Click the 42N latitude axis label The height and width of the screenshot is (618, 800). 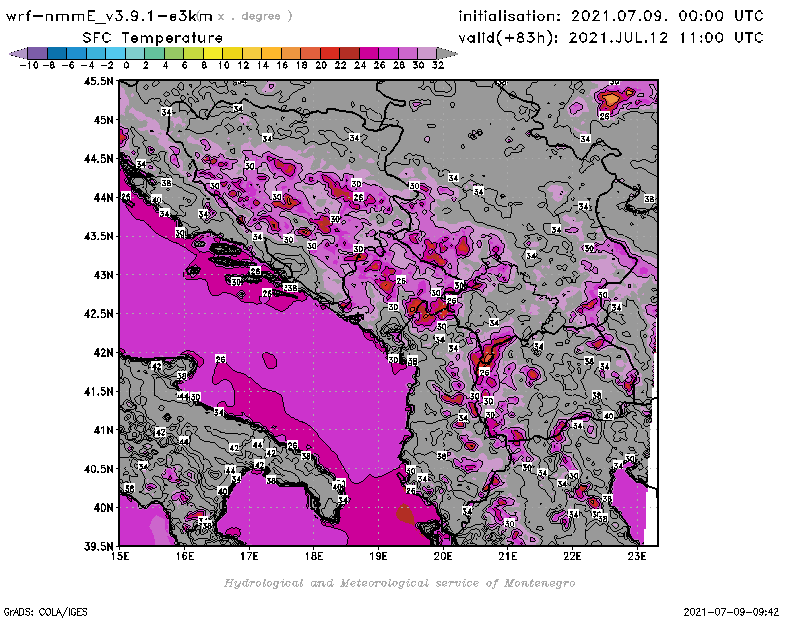101,352
